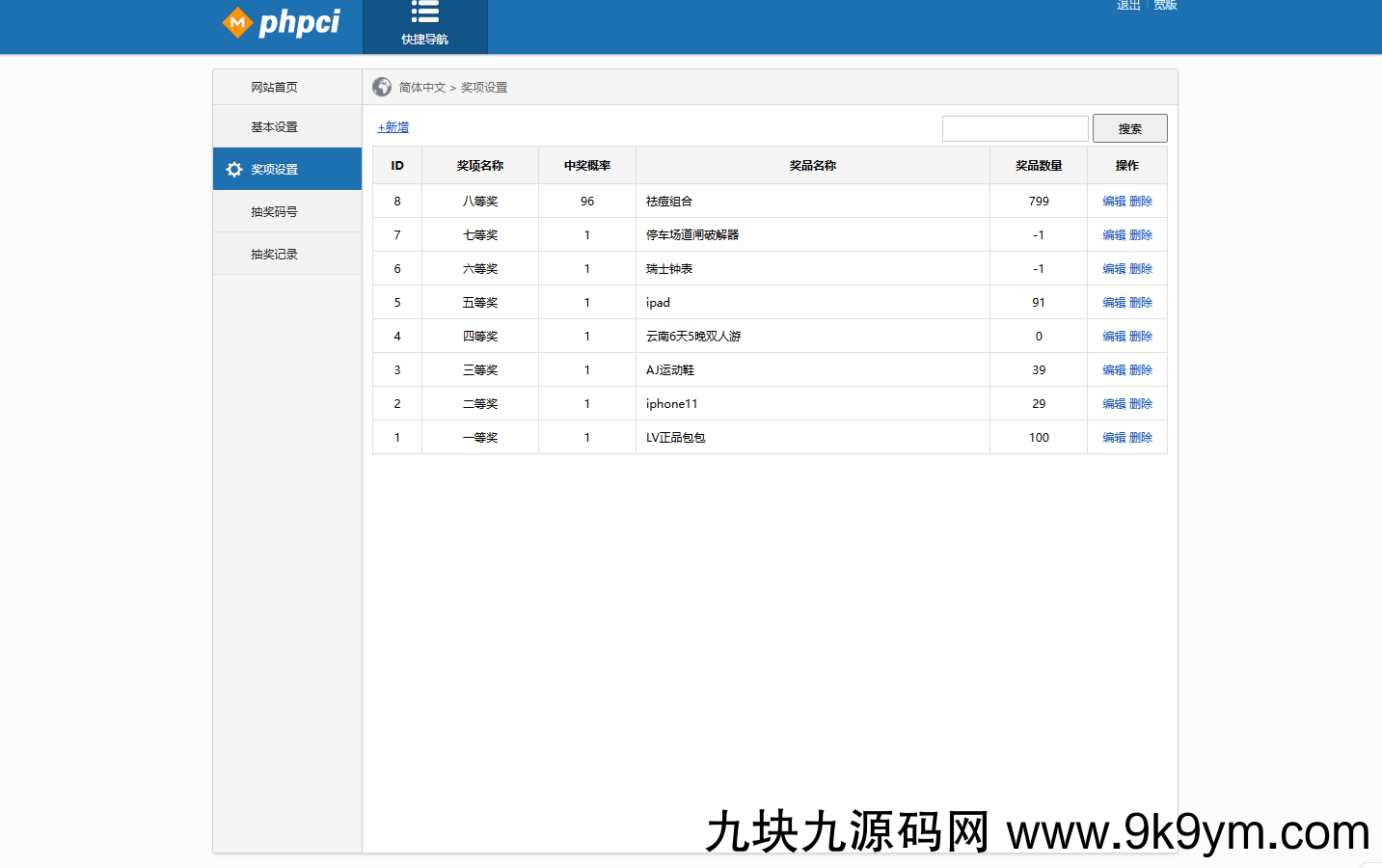The image size is (1382, 868).
Task: Click 退出 to log out
Action: tap(1126, 5)
